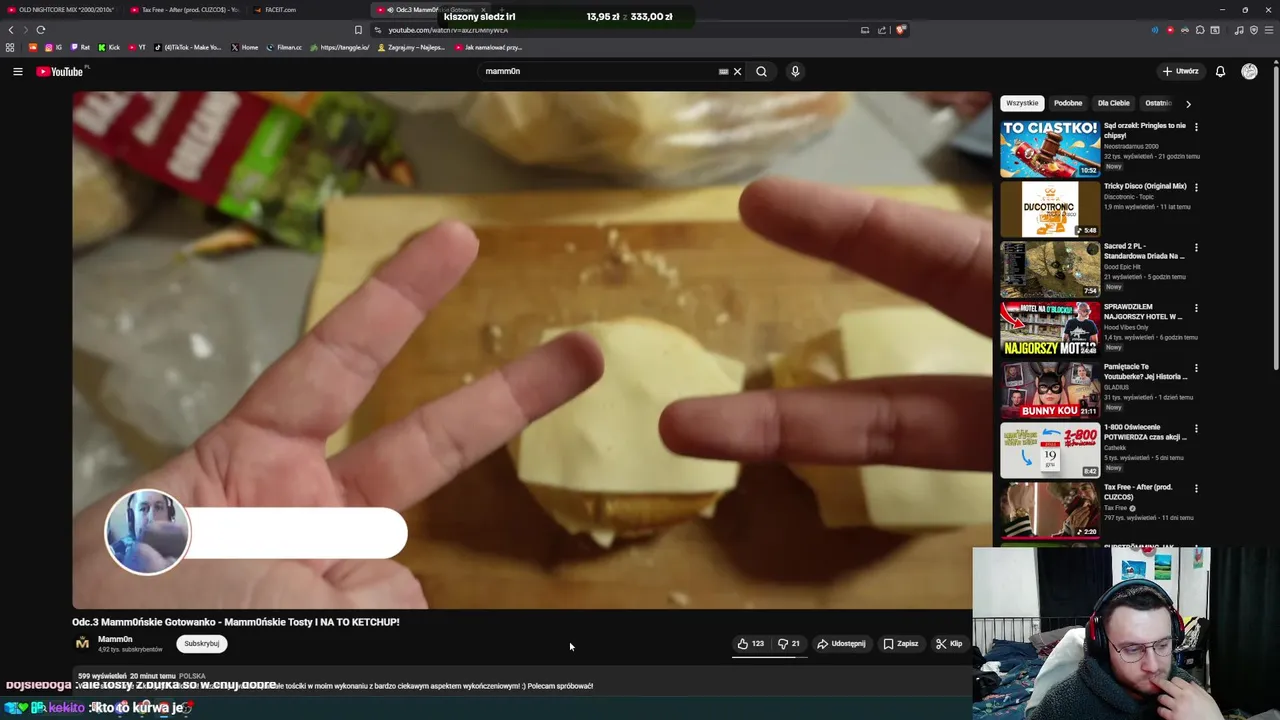Image resolution: width=1280 pixels, height=720 pixels.
Task: Go to the YouTube home logo
Action: coord(62,71)
